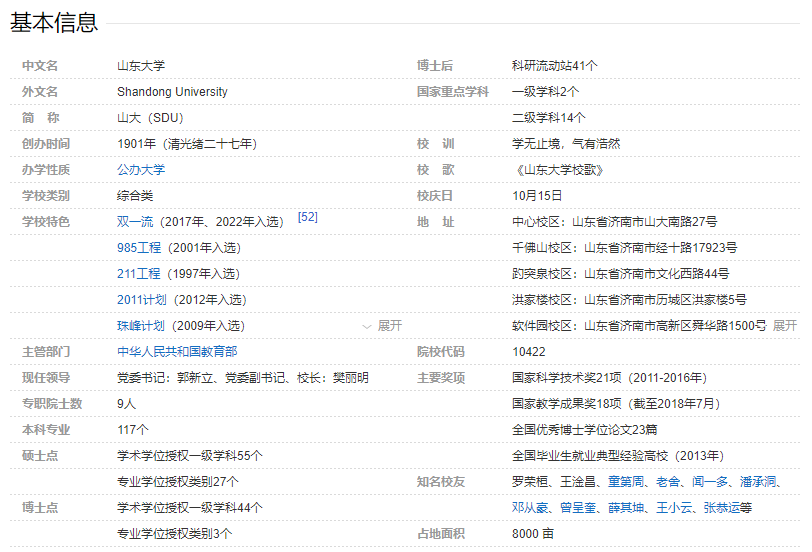This screenshot has height=552, width=812.
Task: Click the 基本信息 section heading
Action: [x=54, y=23]
